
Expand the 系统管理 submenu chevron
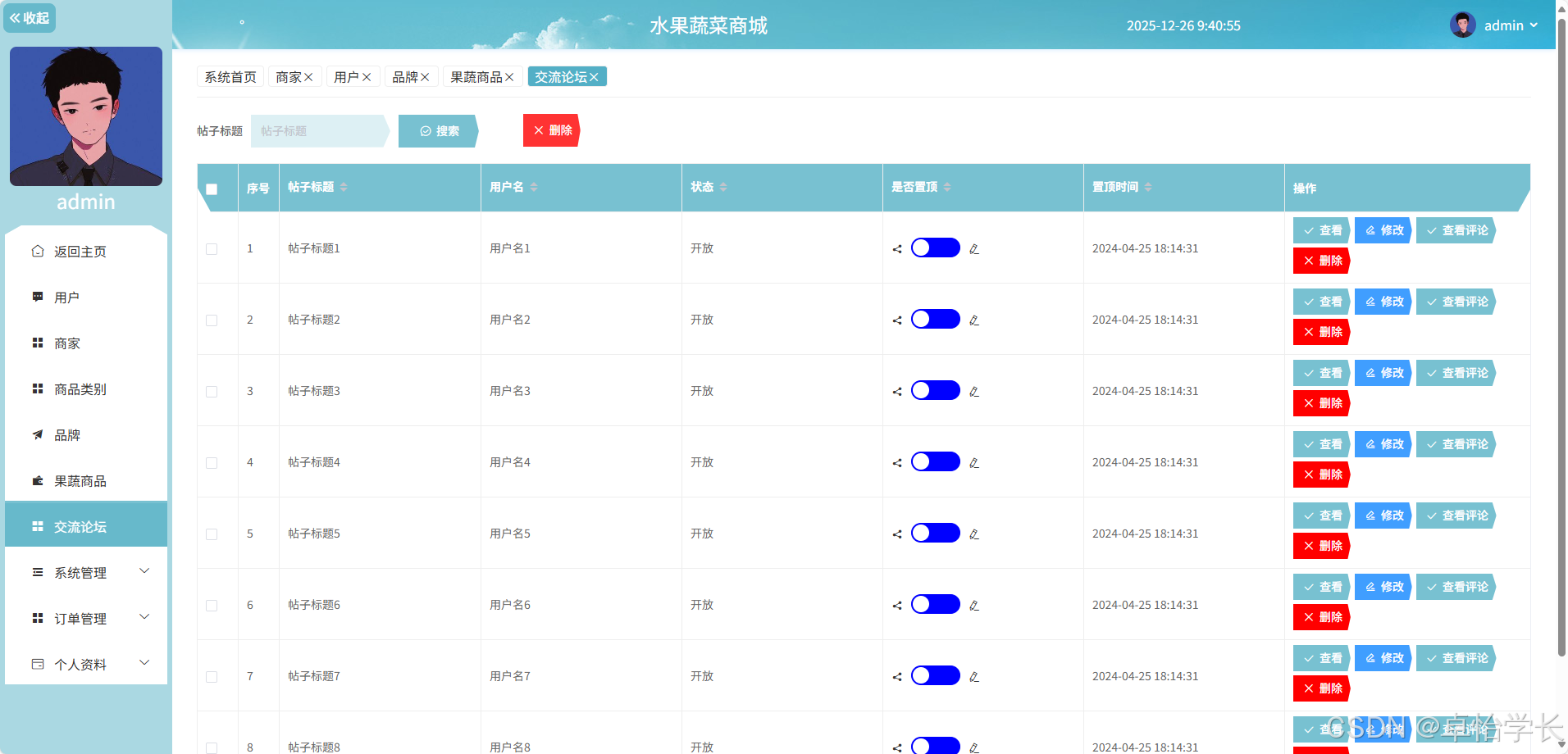click(144, 571)
